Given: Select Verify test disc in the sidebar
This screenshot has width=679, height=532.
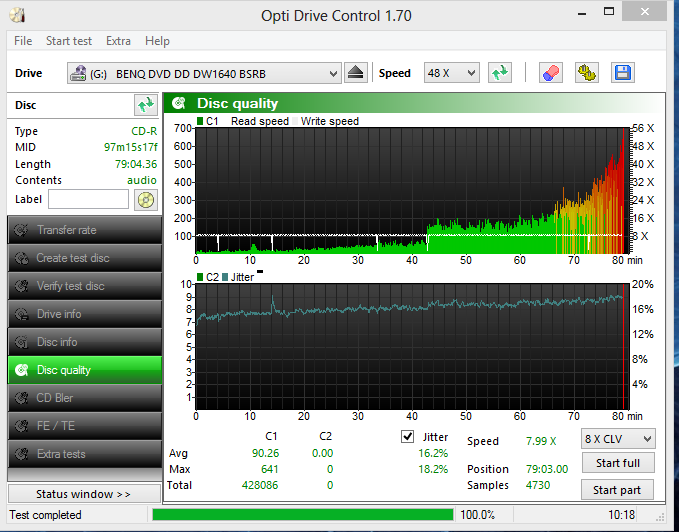Looking at the screenshot, I should [x=84, y=286].
